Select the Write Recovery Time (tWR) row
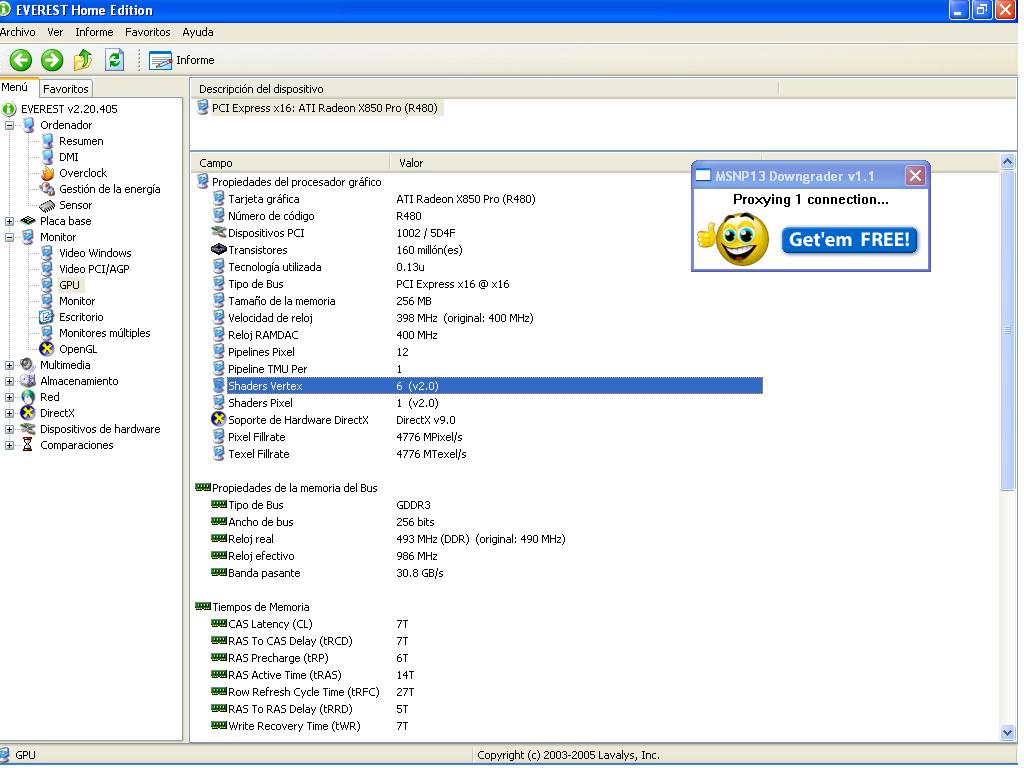The height and width of the screenshot is (768, 1024). 487,726
